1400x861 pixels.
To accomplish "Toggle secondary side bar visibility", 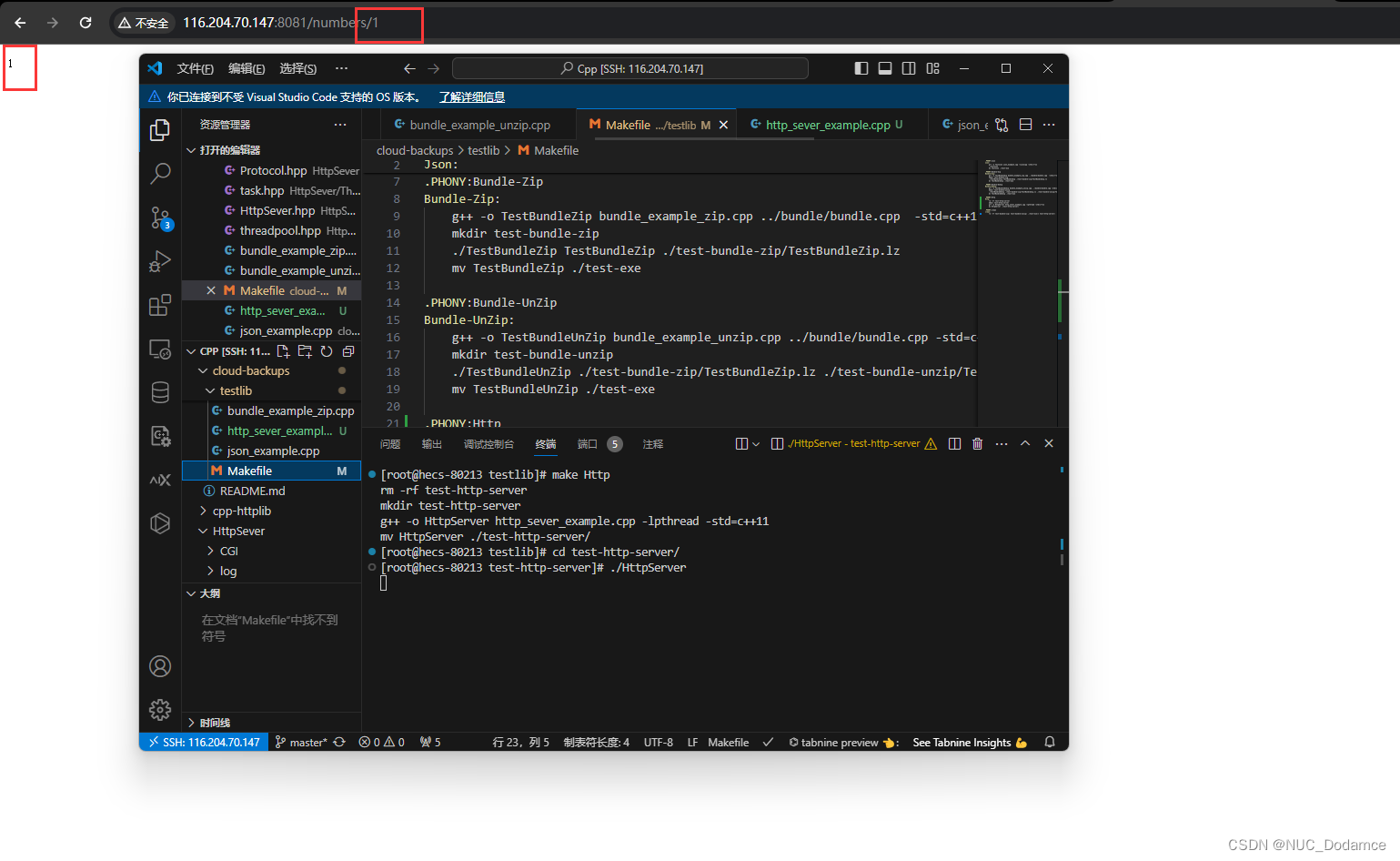I will tap(909, 68).
